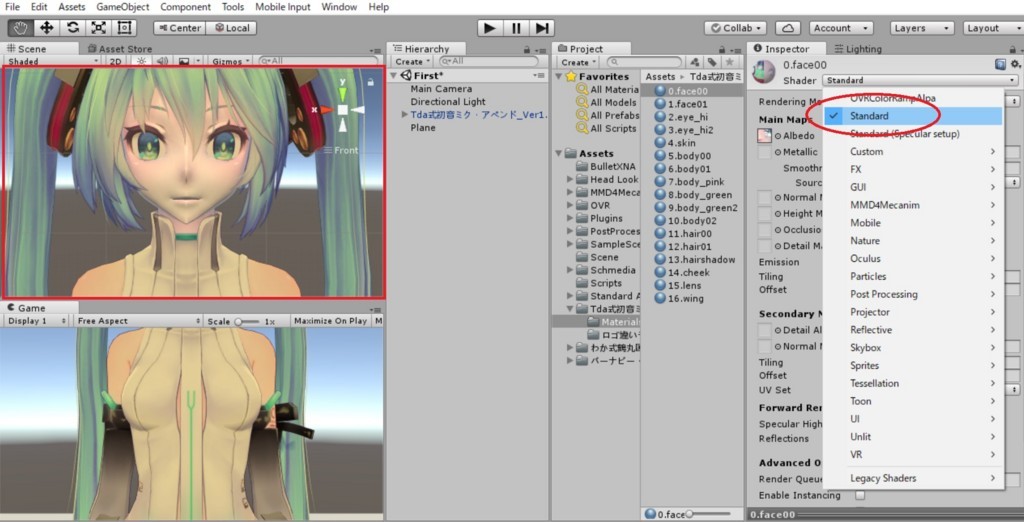Select the 12.hair01 material
The image size is (1024, 522).
pyautogui.click(x=692, y=246)
